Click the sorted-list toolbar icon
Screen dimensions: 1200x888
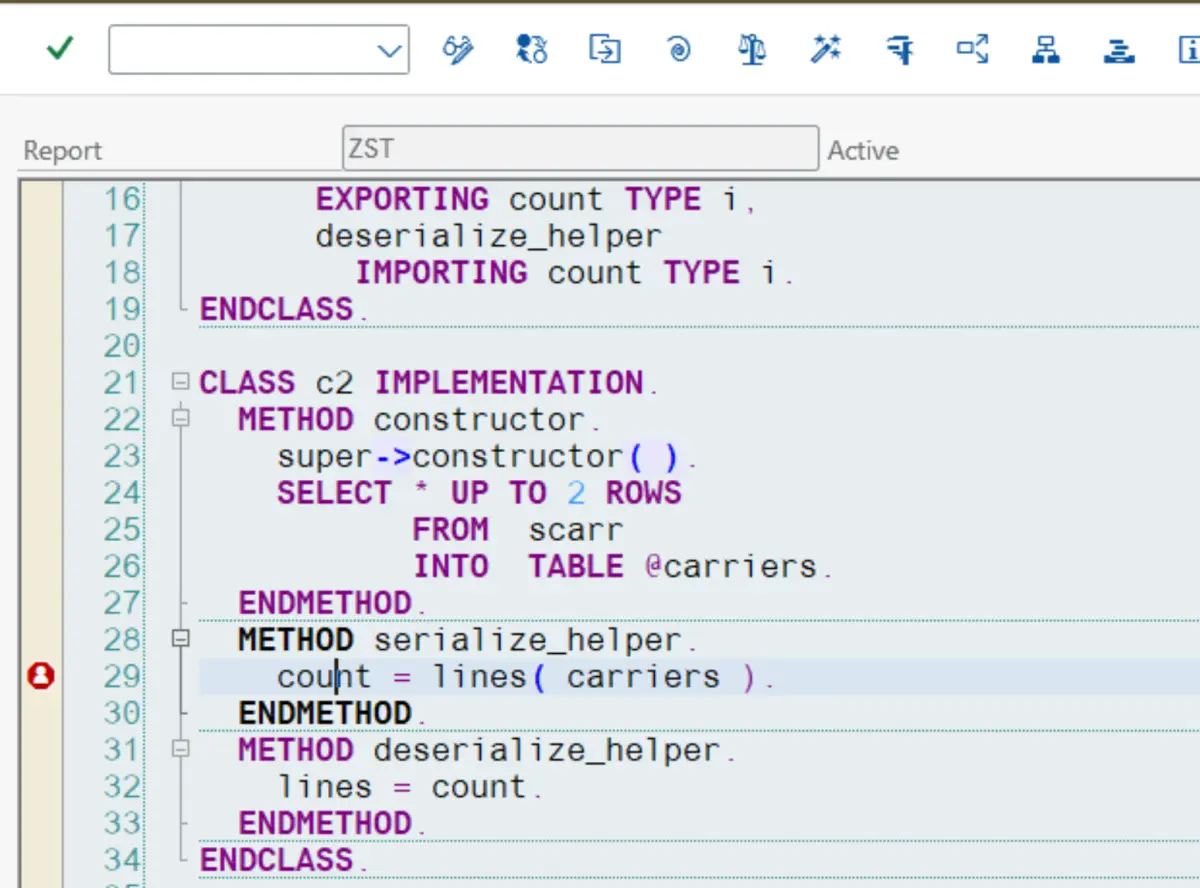point(1118,49)
